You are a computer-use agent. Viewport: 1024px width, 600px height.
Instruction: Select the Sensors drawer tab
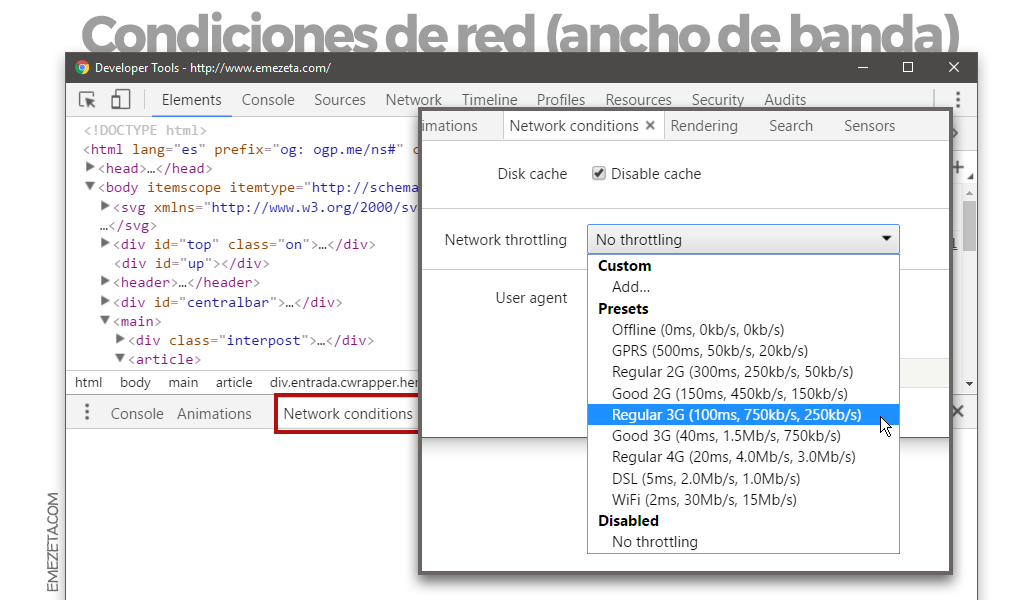[869, 126]
